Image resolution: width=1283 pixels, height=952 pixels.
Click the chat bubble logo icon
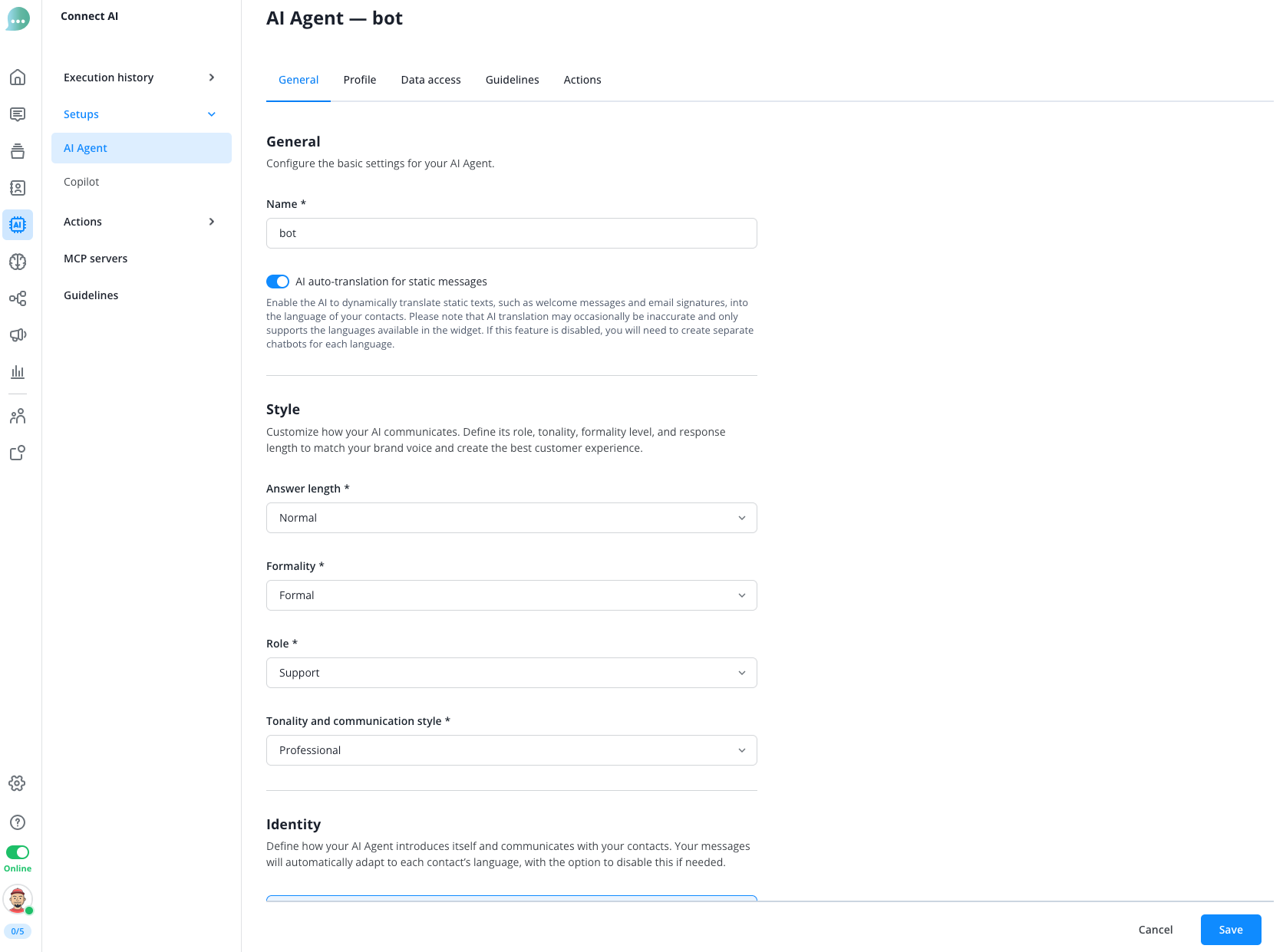click(18, 18)
